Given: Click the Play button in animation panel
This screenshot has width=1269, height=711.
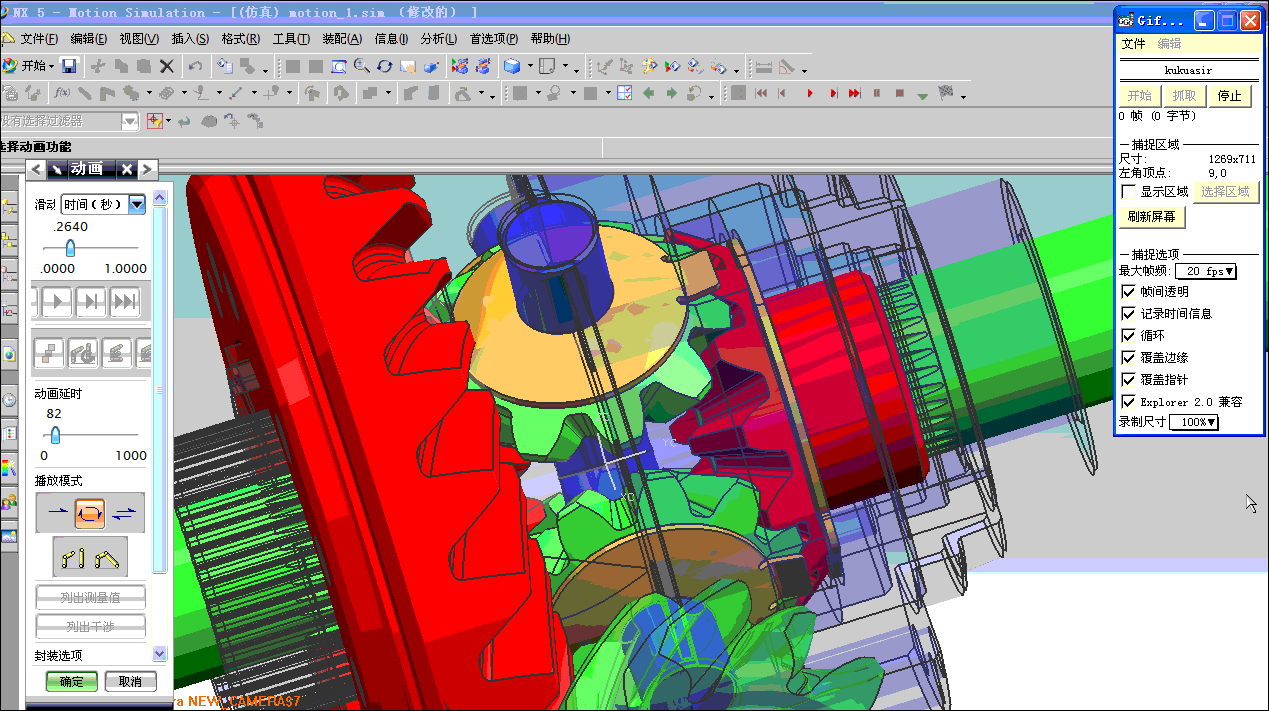Looking at the screenshot, I should (x=57, y=300).
